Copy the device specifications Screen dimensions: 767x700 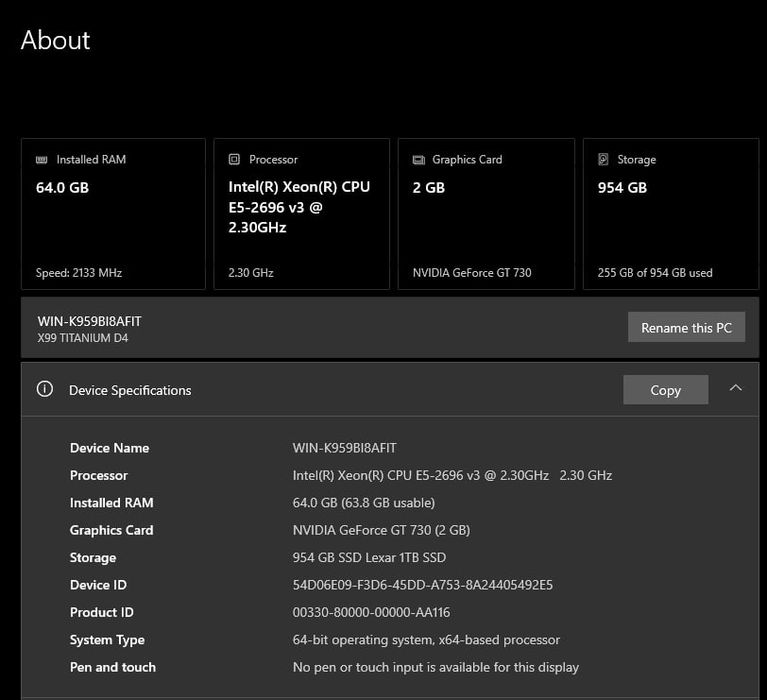(665, 390)
